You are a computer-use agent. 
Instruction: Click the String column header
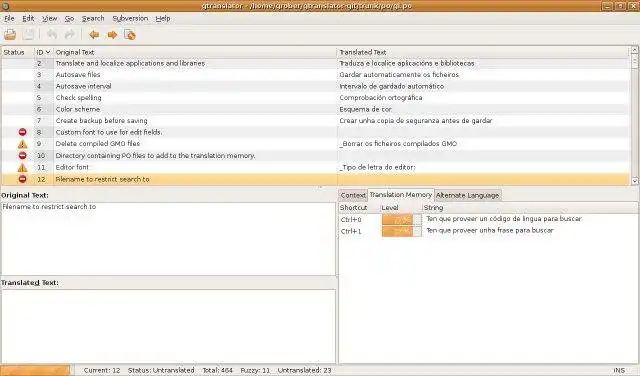pos(530,207)
